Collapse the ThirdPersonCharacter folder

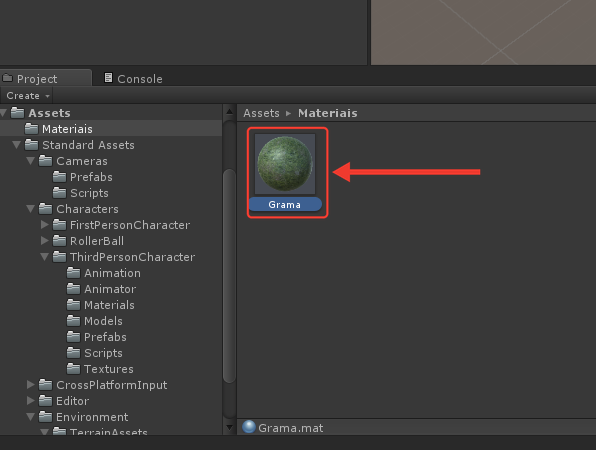point(45,257)
